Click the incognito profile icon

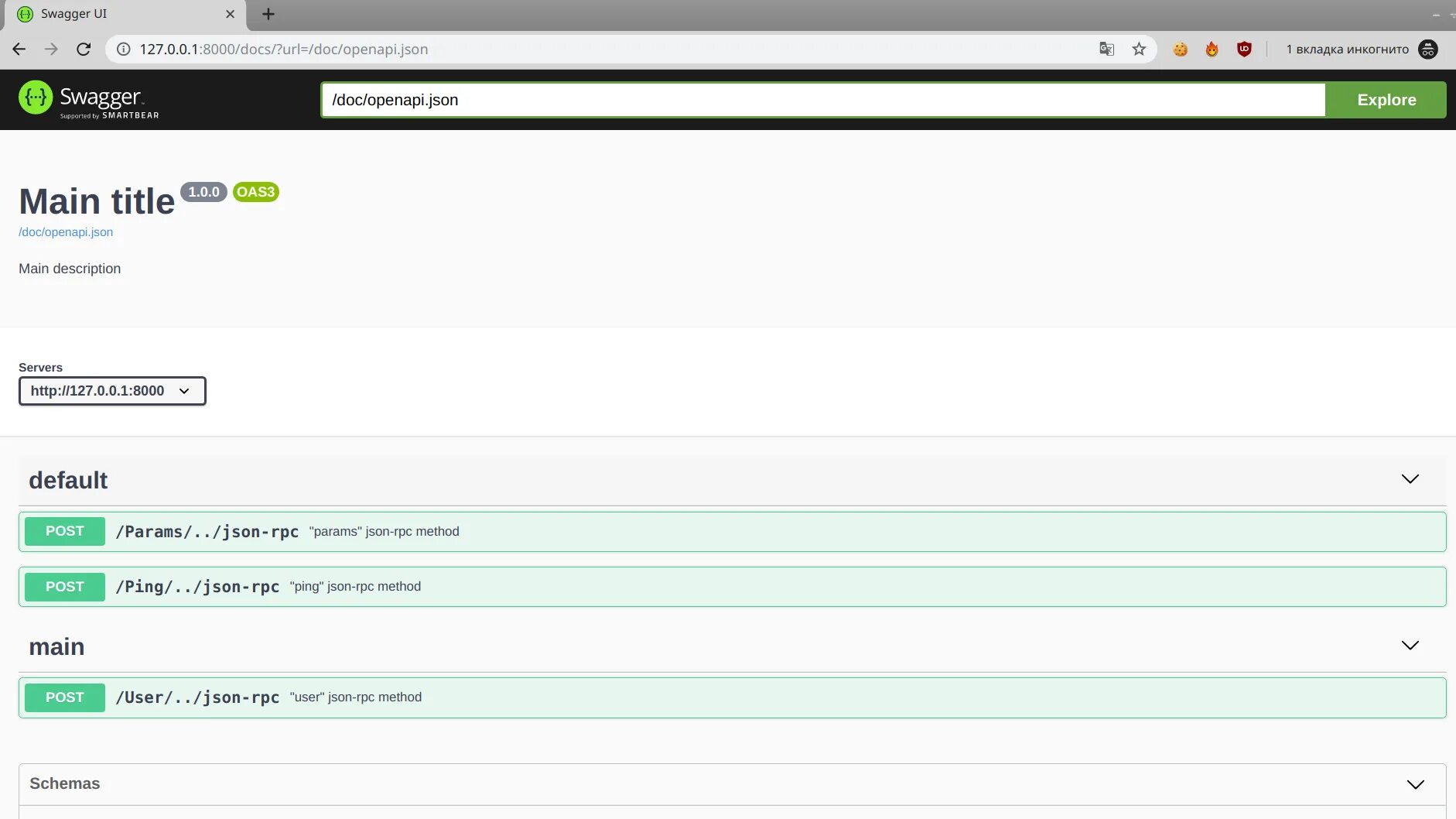coord(1428,49)
